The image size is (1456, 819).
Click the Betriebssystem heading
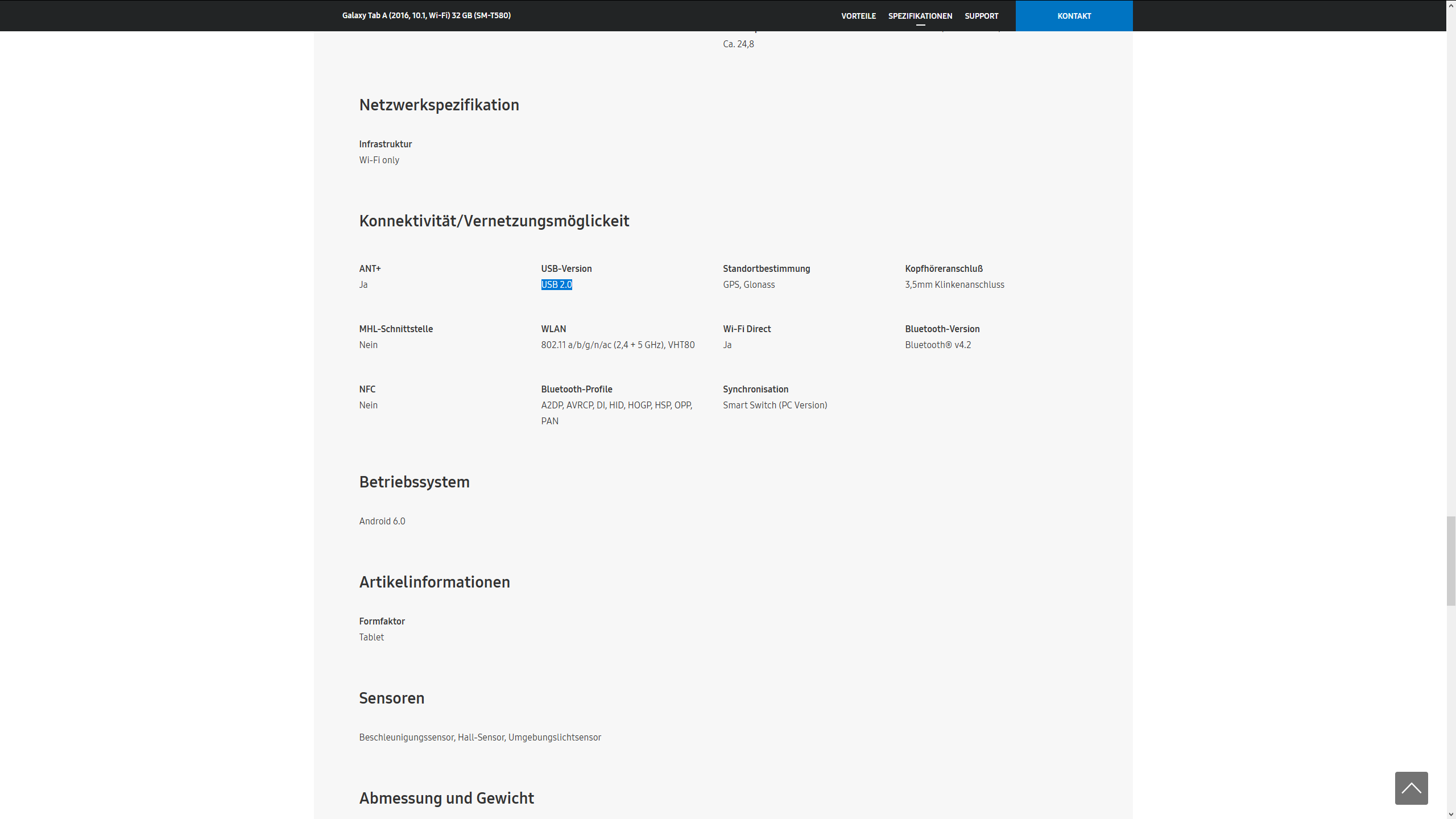414,482
